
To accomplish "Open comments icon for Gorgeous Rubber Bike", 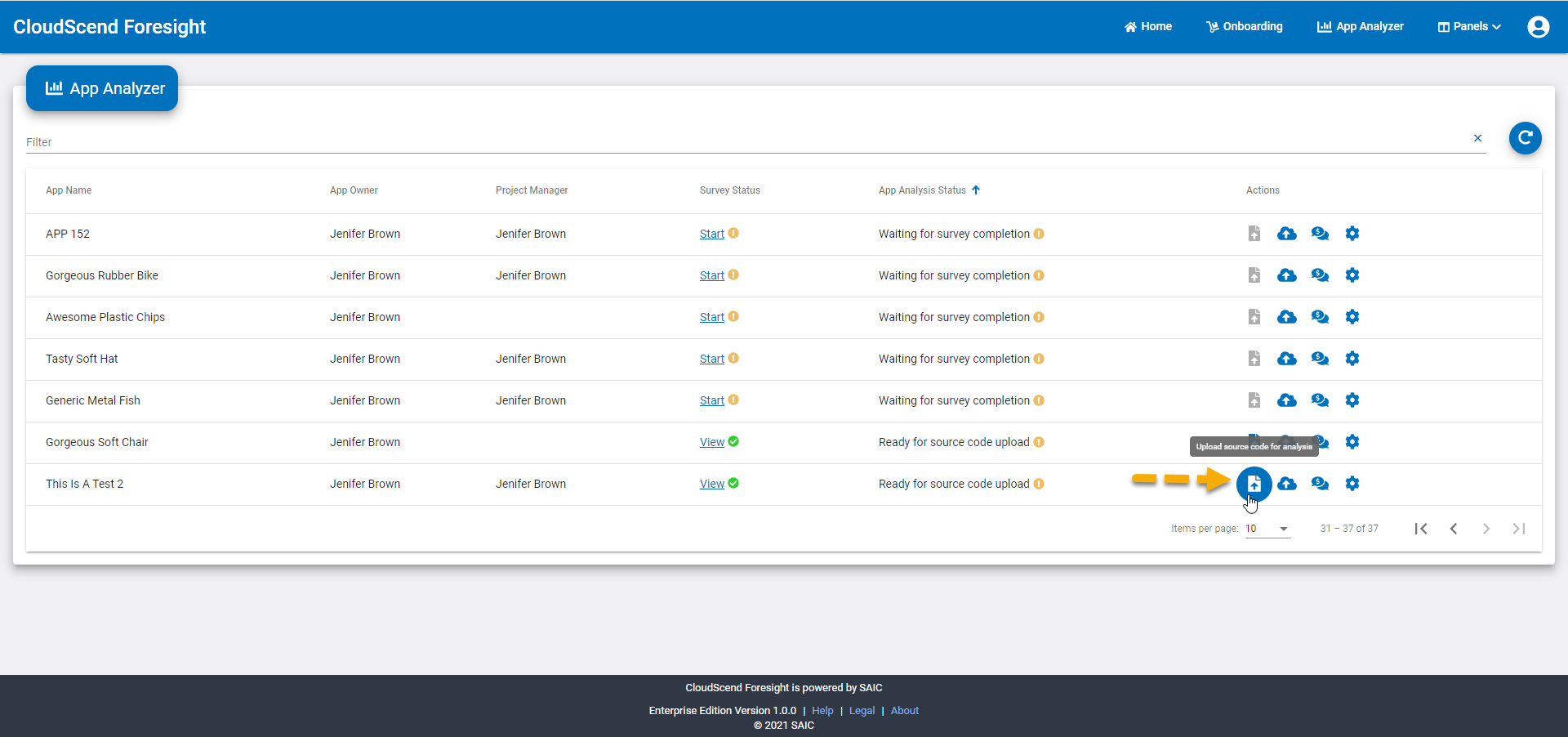I will click(x=1320, y=275).
